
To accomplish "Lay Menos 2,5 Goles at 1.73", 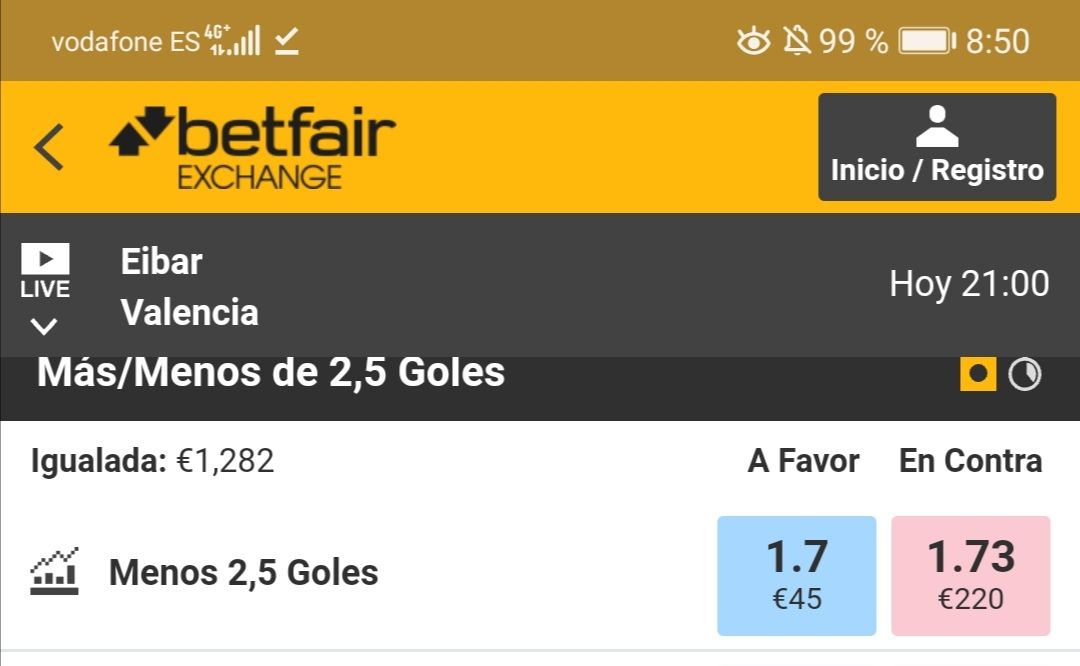I will coord(970,576).
